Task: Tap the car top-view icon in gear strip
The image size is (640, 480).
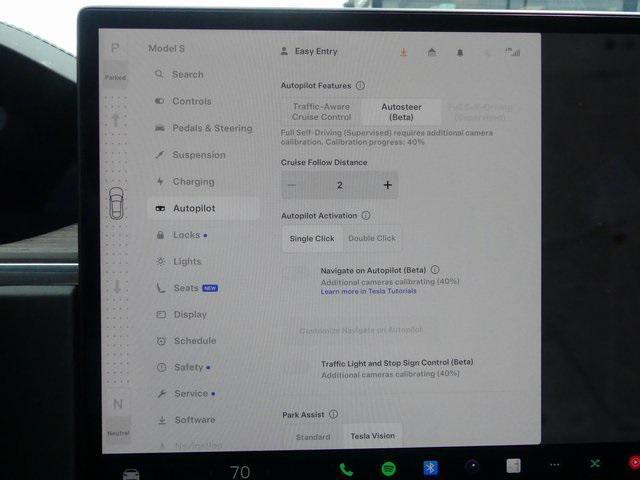Action: coord(116,203)
